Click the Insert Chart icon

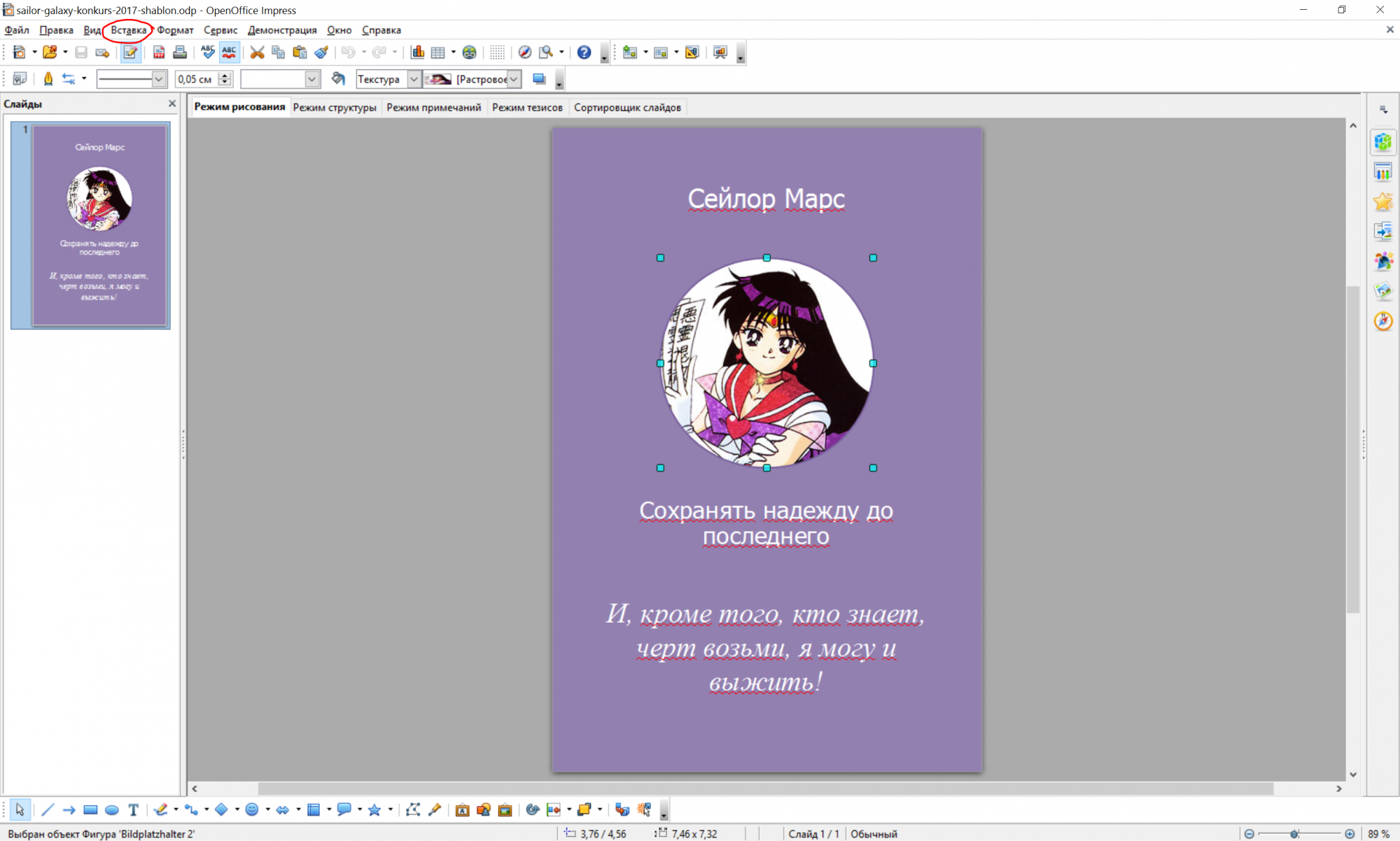point(418,52)
